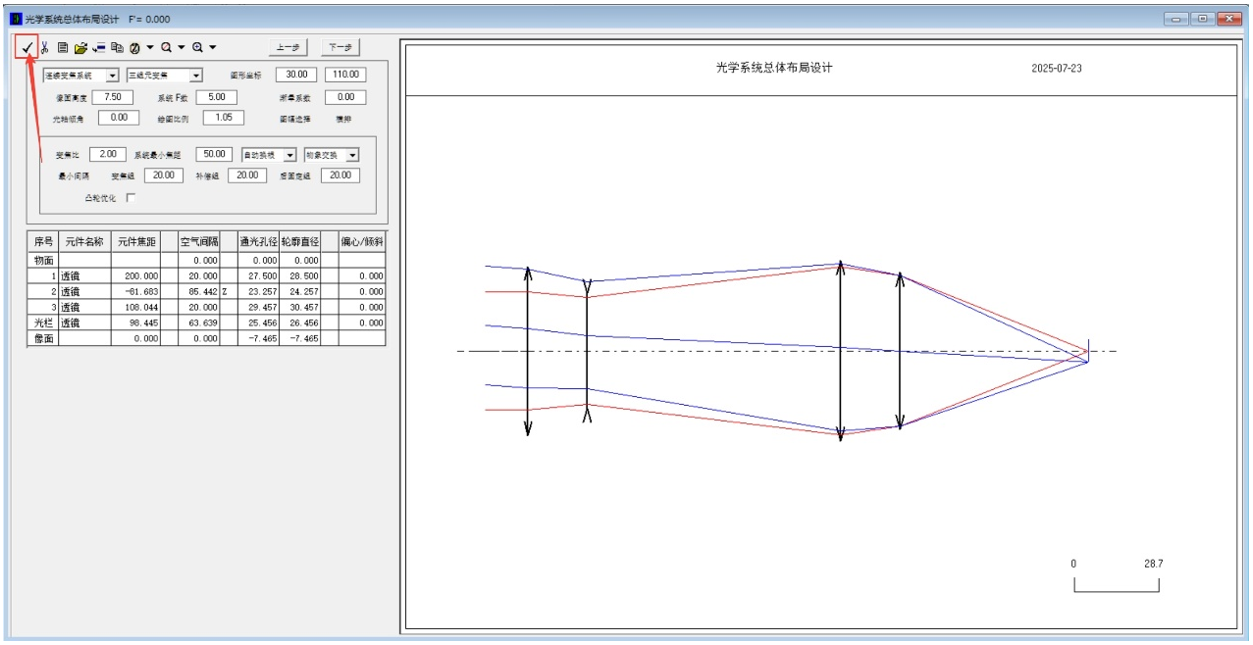Toggle the 凸轮优化 checkbox

131,198
